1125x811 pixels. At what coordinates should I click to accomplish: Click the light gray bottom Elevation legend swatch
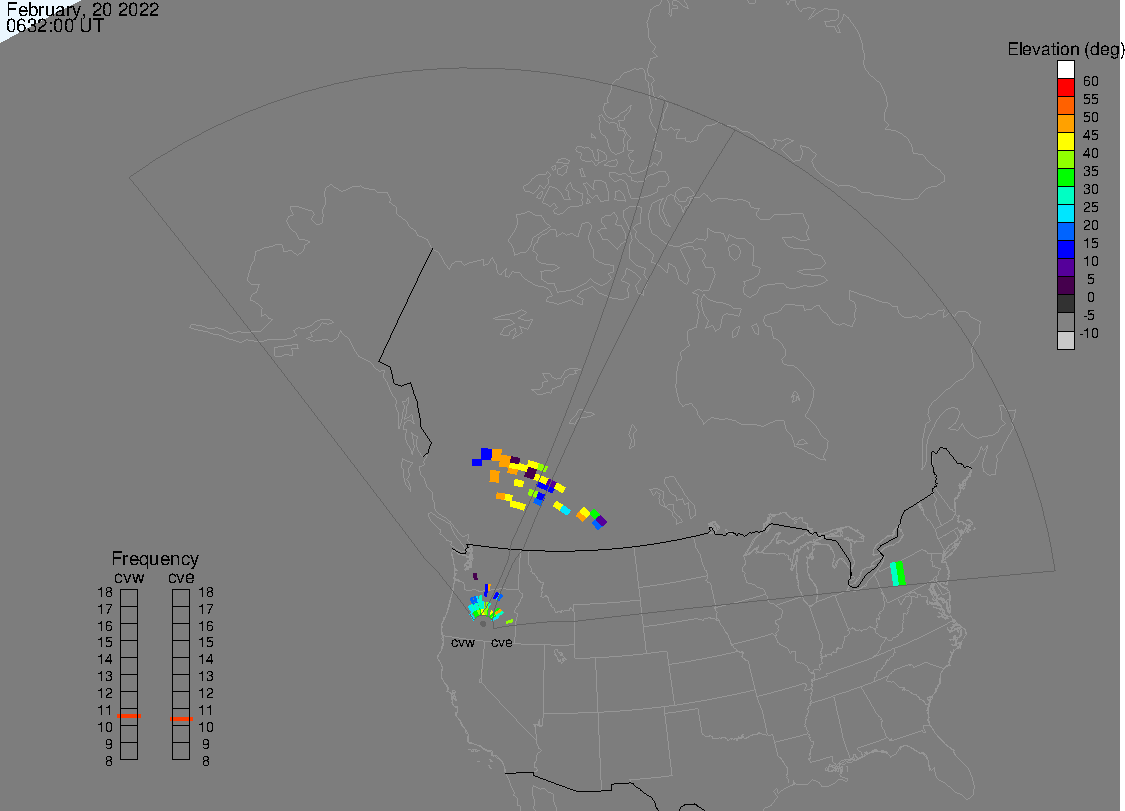(1066, 340)
